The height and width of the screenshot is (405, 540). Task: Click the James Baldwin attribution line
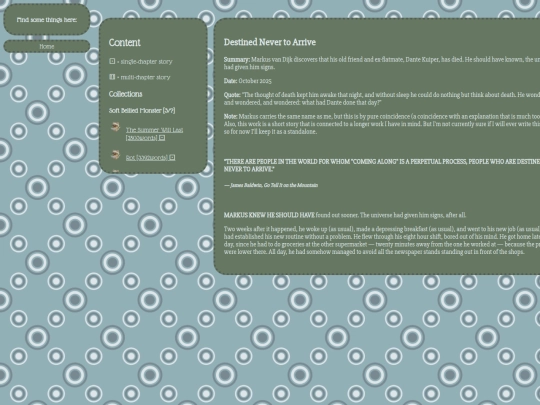pyautogui.click(x=271, y=185)
